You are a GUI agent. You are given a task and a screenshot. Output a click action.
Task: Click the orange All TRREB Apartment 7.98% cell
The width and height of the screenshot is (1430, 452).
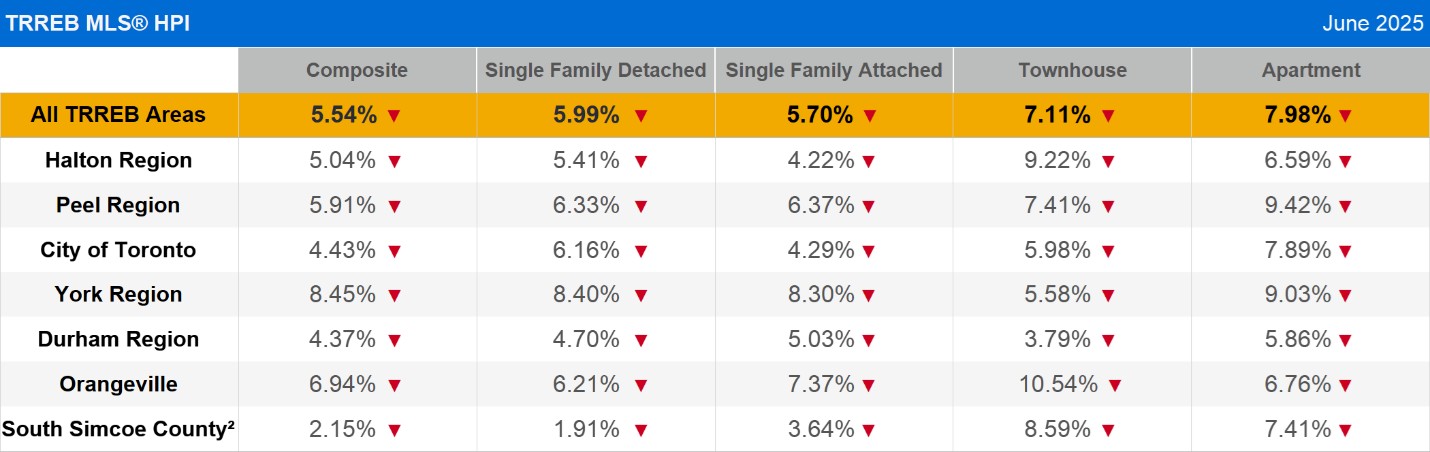click(1298, 115)
